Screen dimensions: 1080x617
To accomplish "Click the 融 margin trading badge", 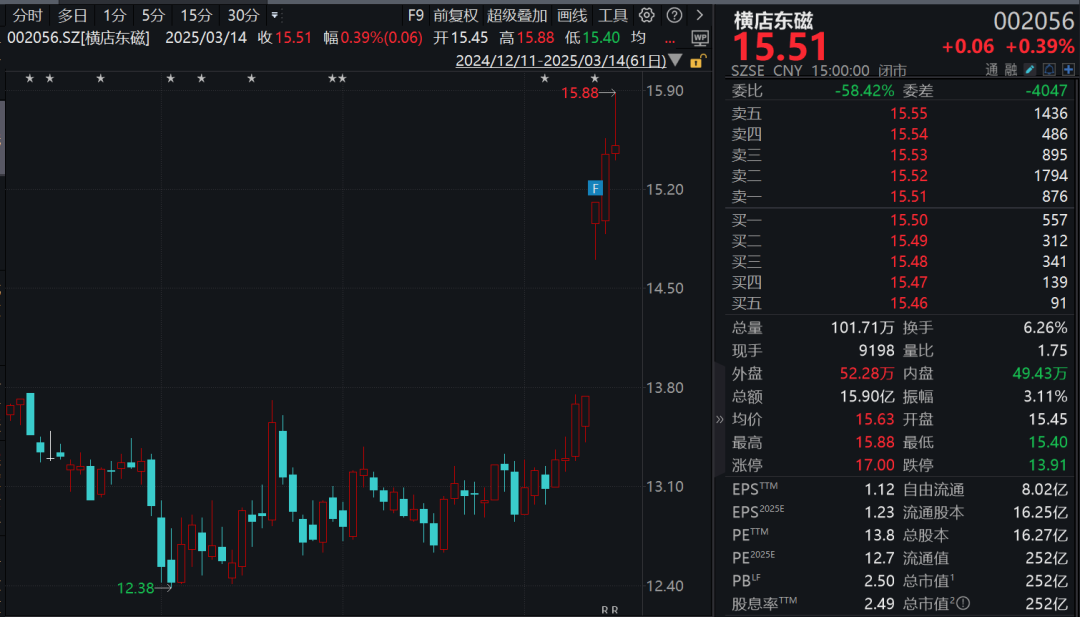I will click(1010, 70).
